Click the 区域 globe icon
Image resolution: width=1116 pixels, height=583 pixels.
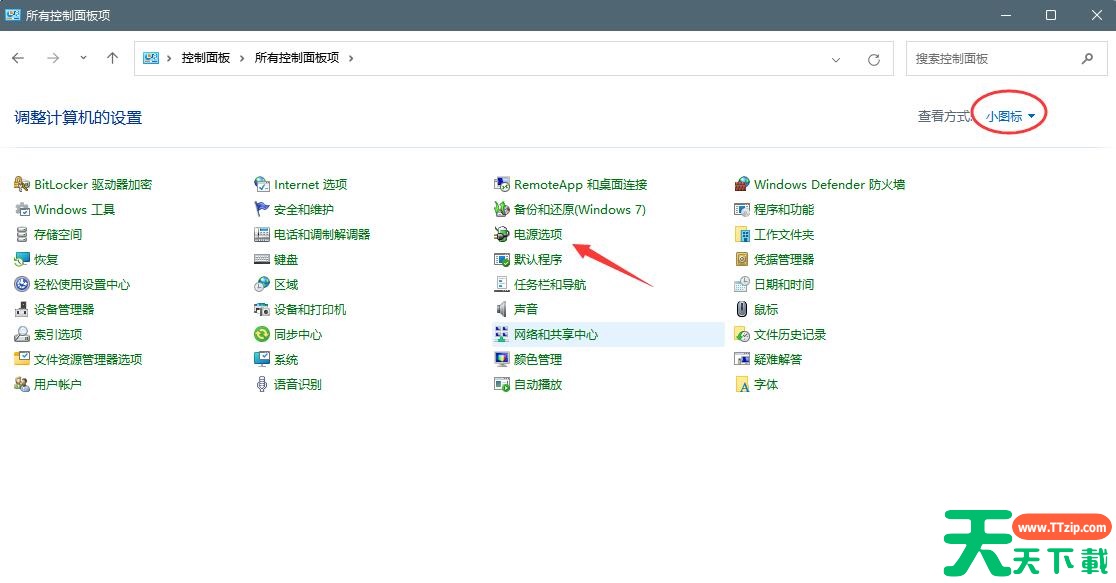click(x=262, y=284)
